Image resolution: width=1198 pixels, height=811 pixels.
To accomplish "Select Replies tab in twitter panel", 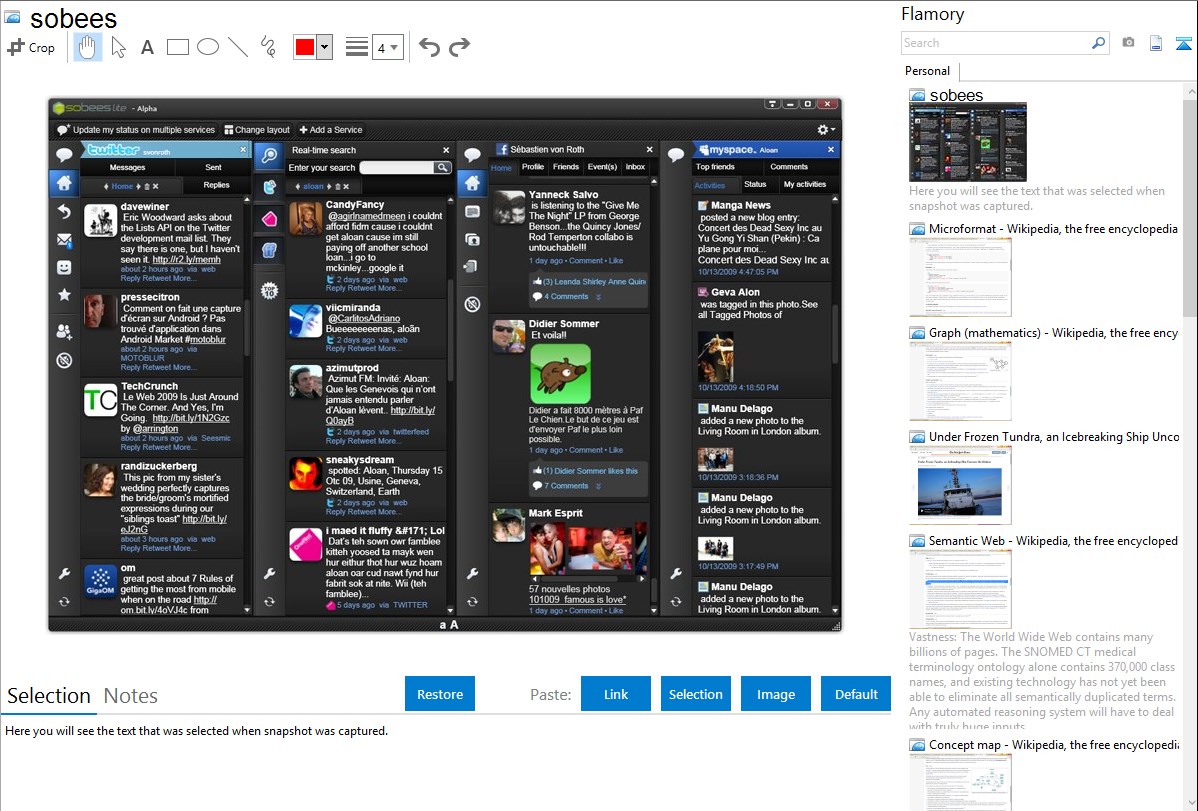I will 216,185.
